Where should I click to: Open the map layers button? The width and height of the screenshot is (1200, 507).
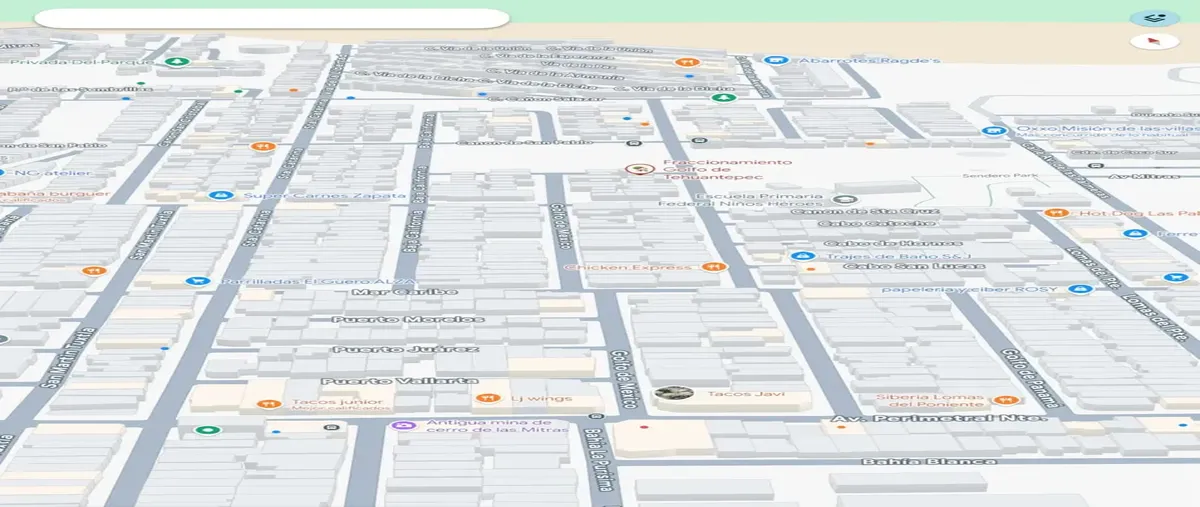(x=1154, y=18)
